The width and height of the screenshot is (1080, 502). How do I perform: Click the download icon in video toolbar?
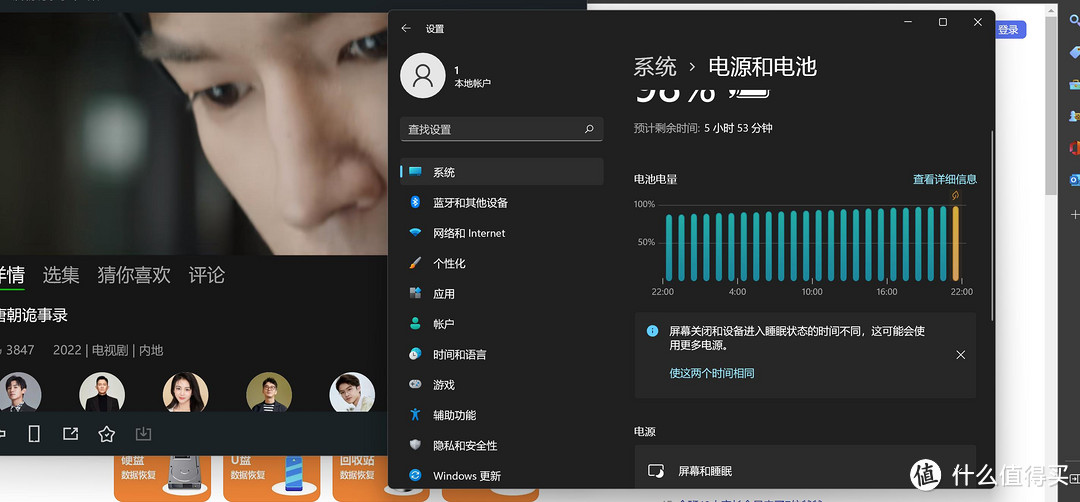pyautogui.click(x=143, y=434)
